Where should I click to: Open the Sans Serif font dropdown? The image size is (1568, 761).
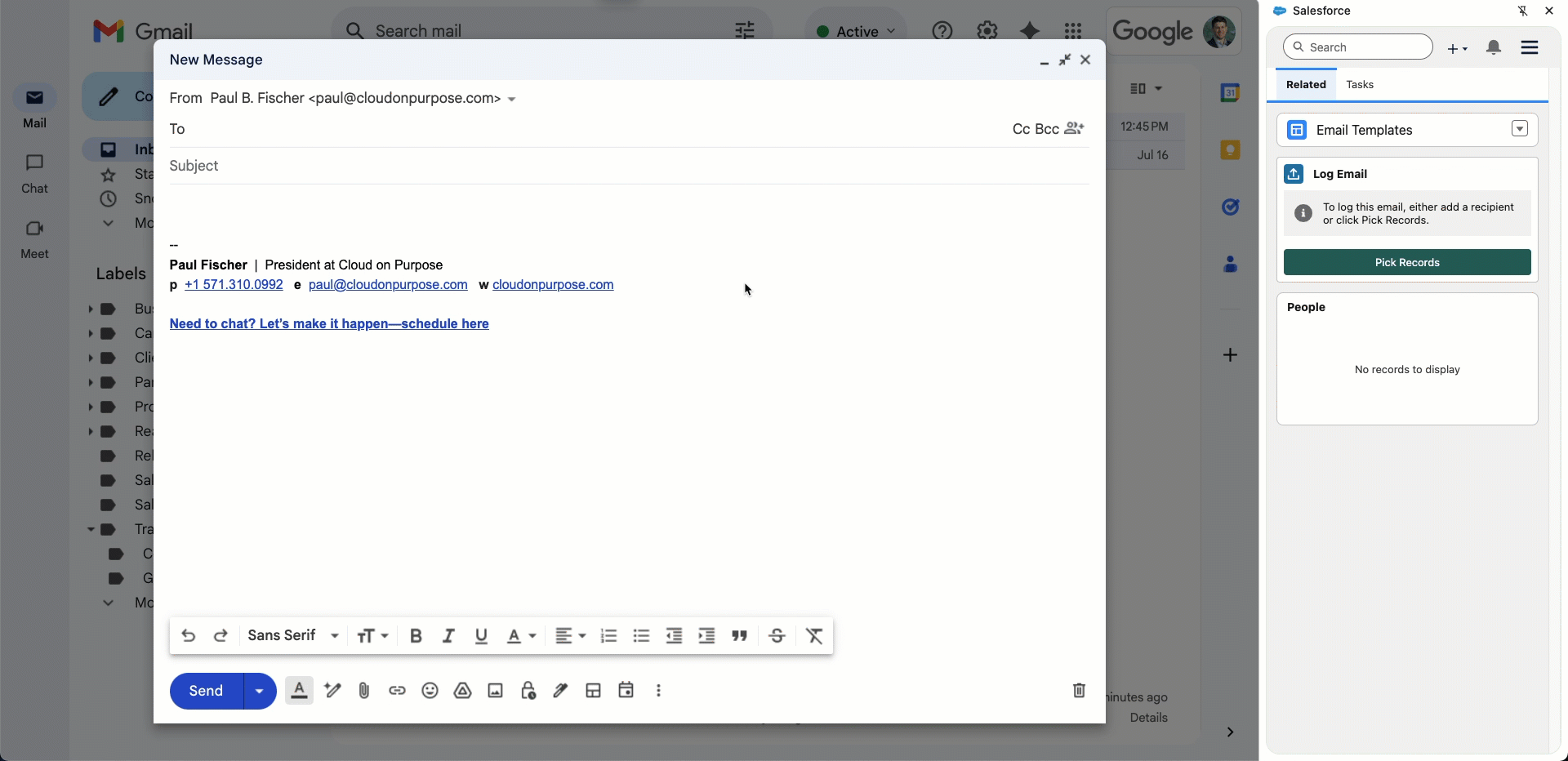[x=293, y=636]
